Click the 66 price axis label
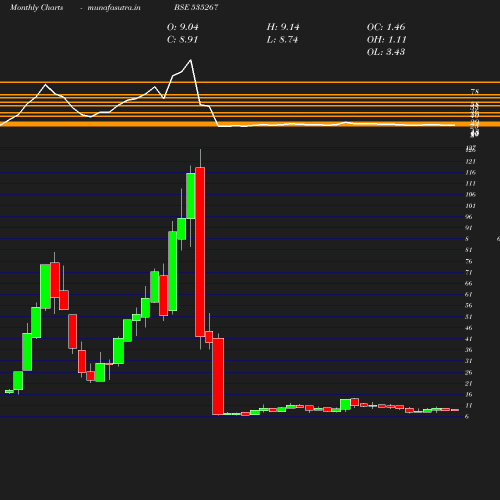Screen dimensions: 500x500 (x=469, y=284)
